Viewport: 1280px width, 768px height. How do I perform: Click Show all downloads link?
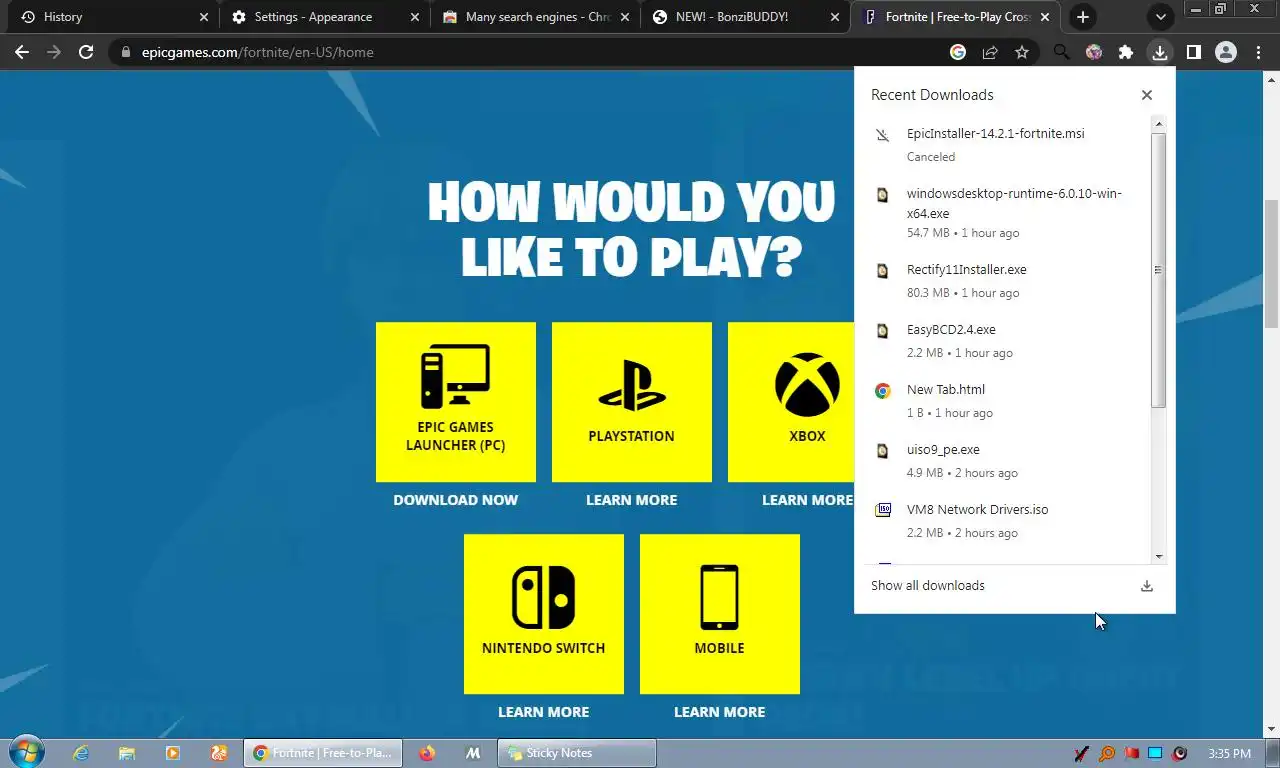point(928,586)
